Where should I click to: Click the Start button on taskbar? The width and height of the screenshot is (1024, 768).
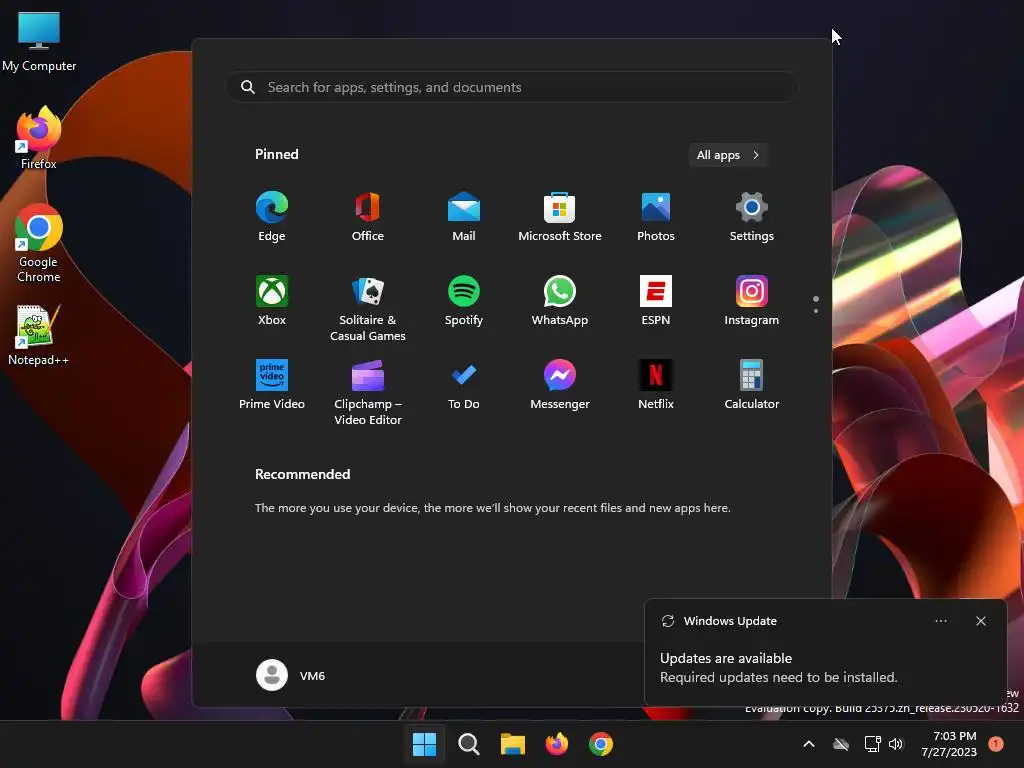[424, 744]
